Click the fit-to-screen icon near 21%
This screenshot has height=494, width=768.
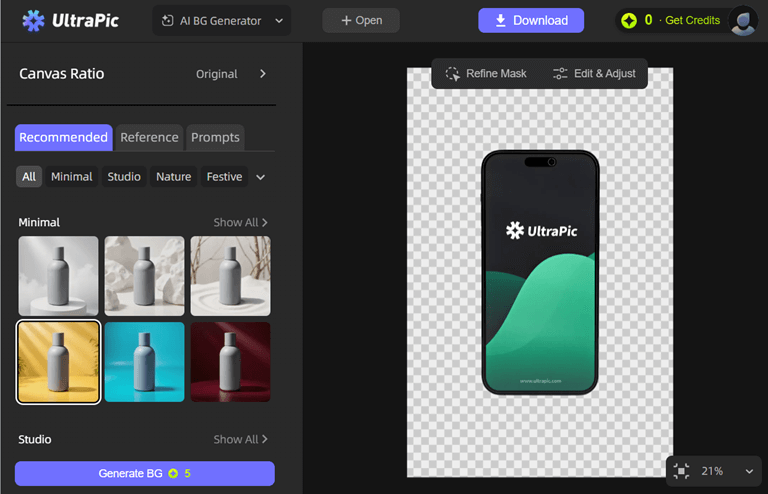tap(681, 471)
